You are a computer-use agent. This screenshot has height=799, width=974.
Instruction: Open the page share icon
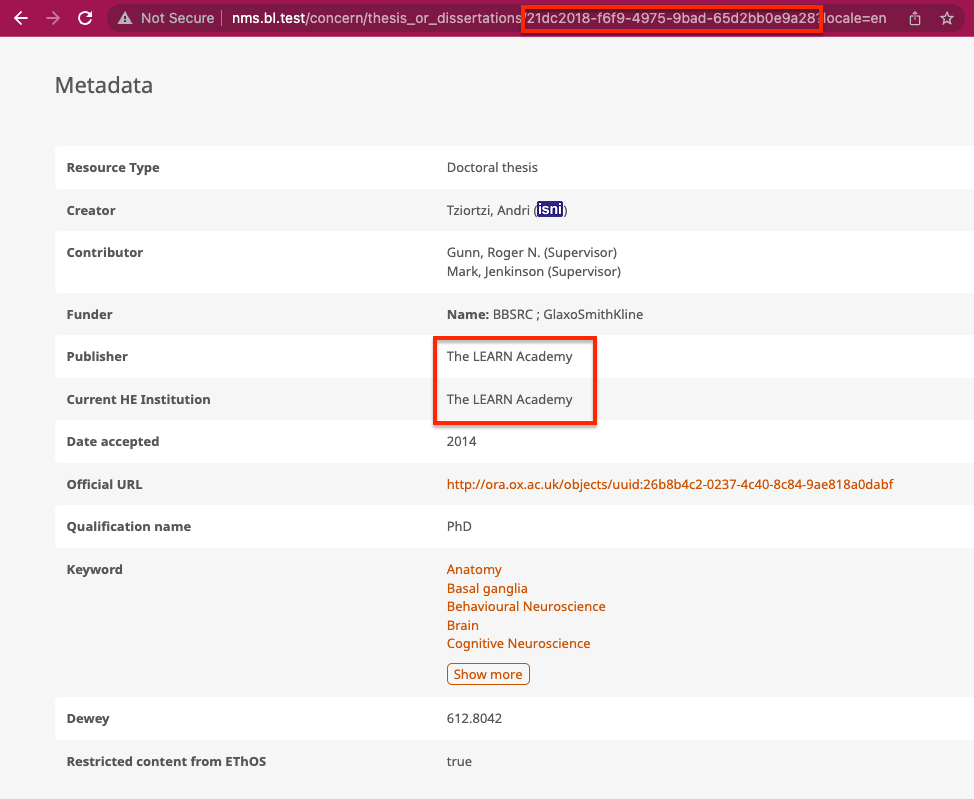tap(913, 18)
